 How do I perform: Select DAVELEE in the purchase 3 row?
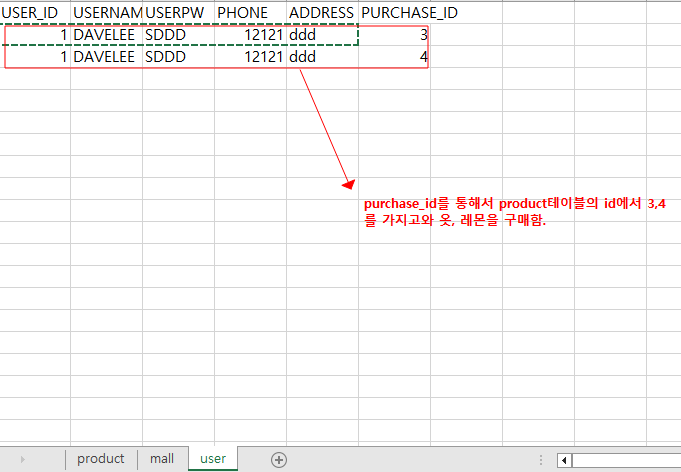click(106, 35)
